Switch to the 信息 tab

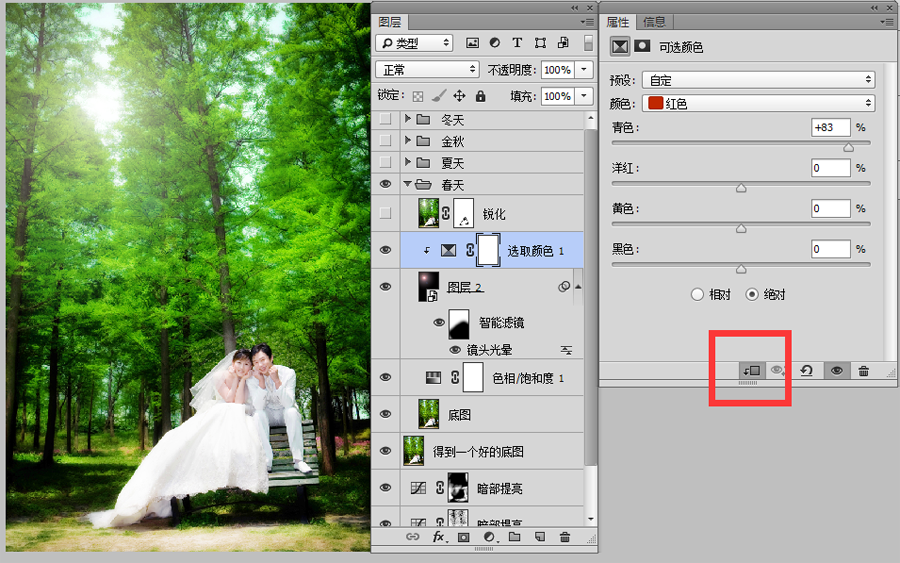654,22
